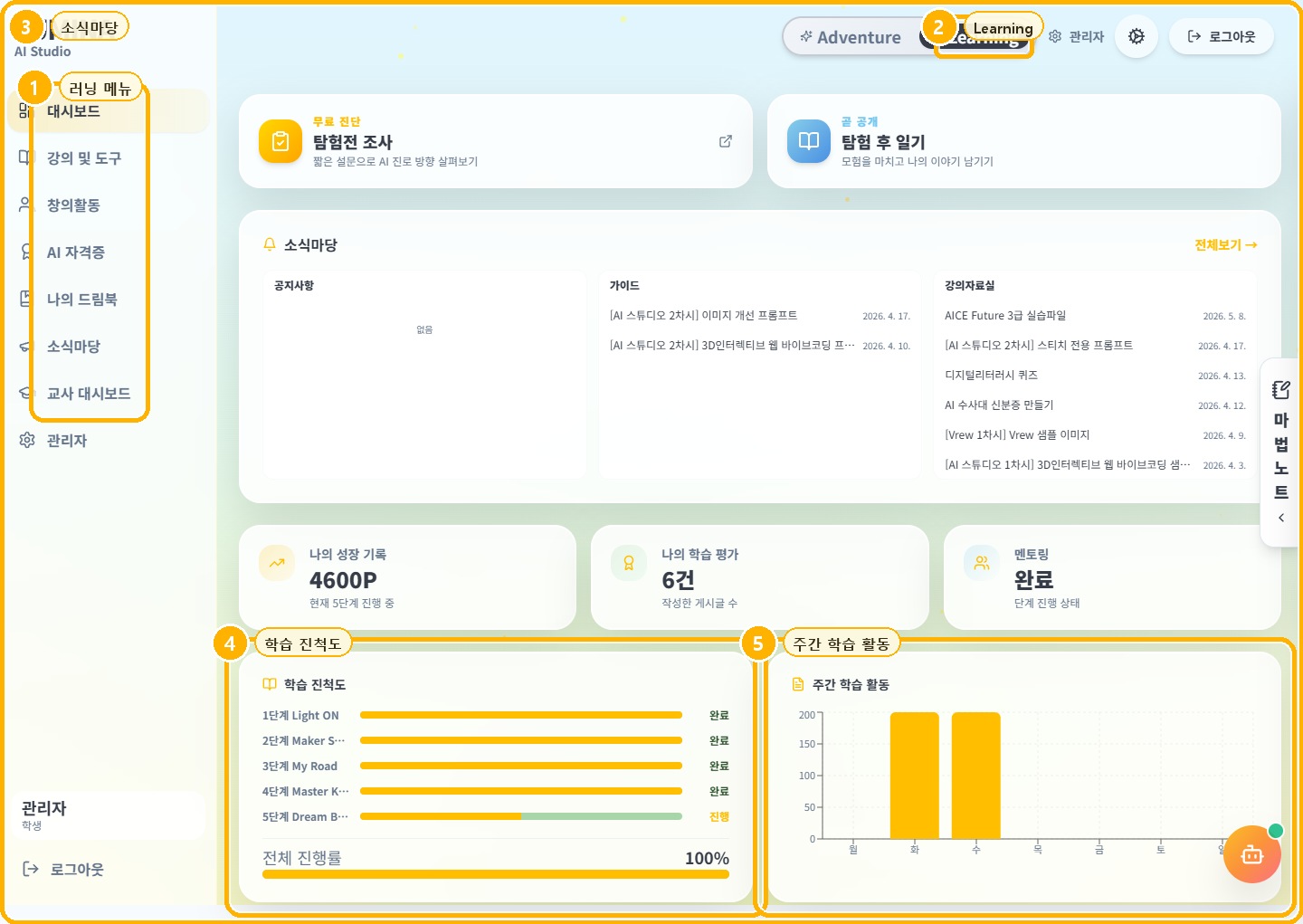Click the 화 bar in weekly chart
The width and height of the screenshot is (1303, 924).
[x=915, y=776]
